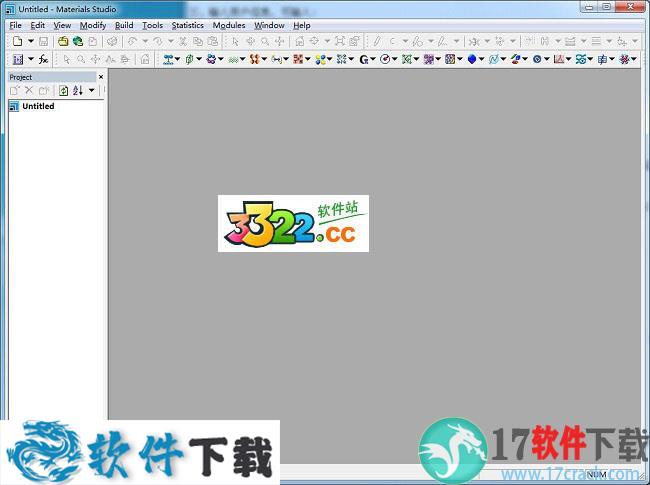Open the View menu

coord(62,25)
